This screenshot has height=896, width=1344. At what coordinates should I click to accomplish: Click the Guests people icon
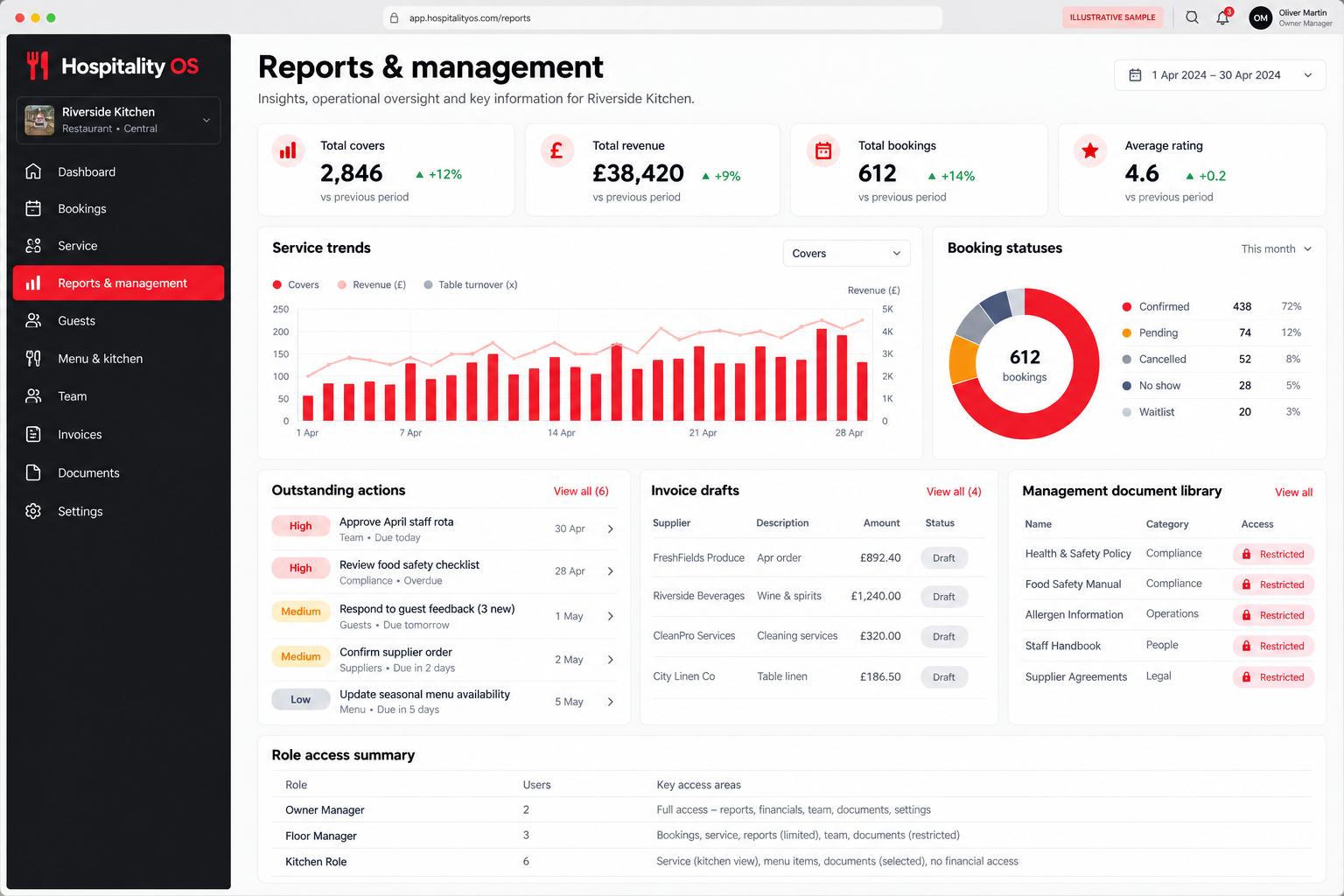click(33, 320)
